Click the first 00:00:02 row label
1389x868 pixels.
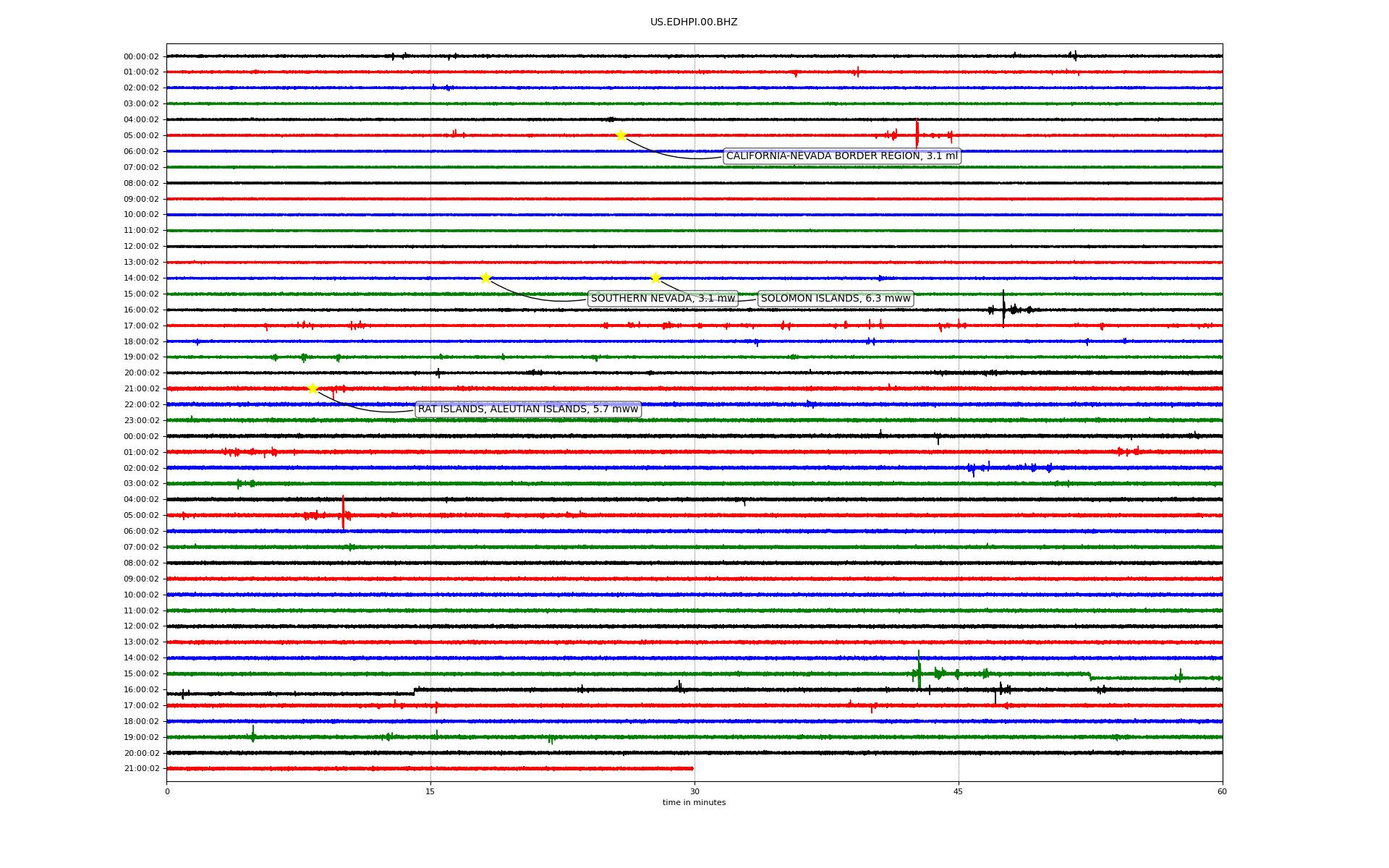tap(141, 56)
